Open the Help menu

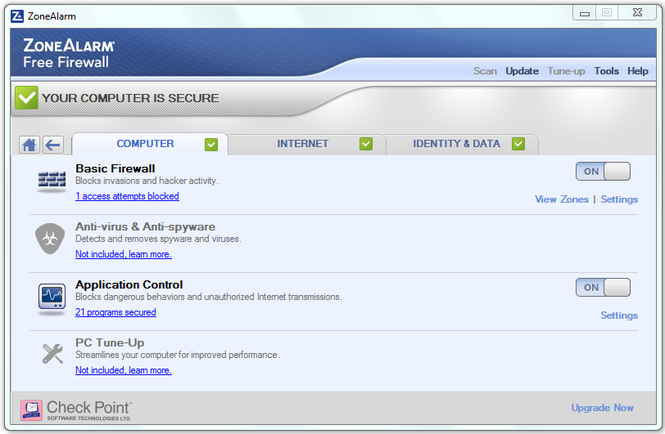[x=637, y=71]
